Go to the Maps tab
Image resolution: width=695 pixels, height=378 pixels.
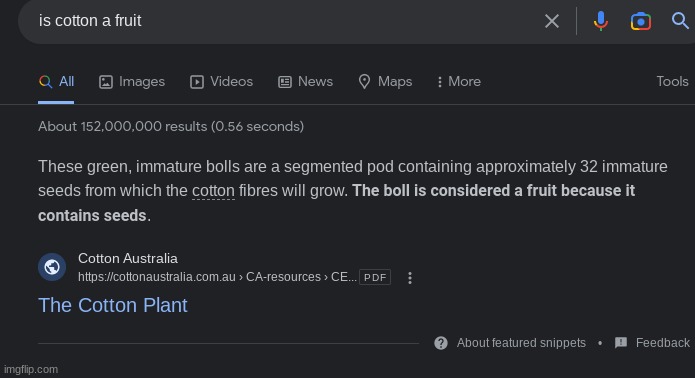coord(385,82)
